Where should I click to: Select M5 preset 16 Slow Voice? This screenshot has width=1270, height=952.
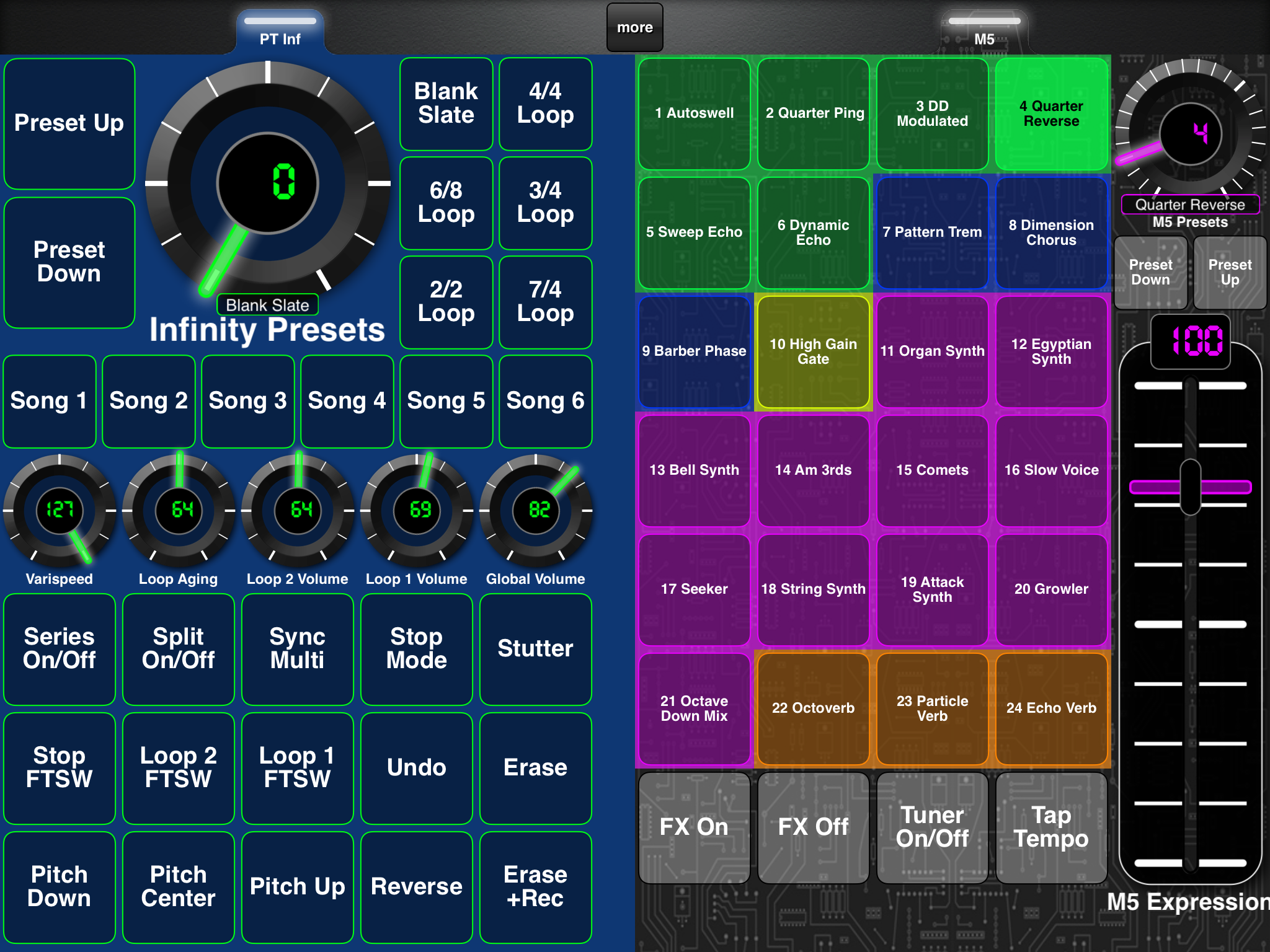[x=1052, y=470]
